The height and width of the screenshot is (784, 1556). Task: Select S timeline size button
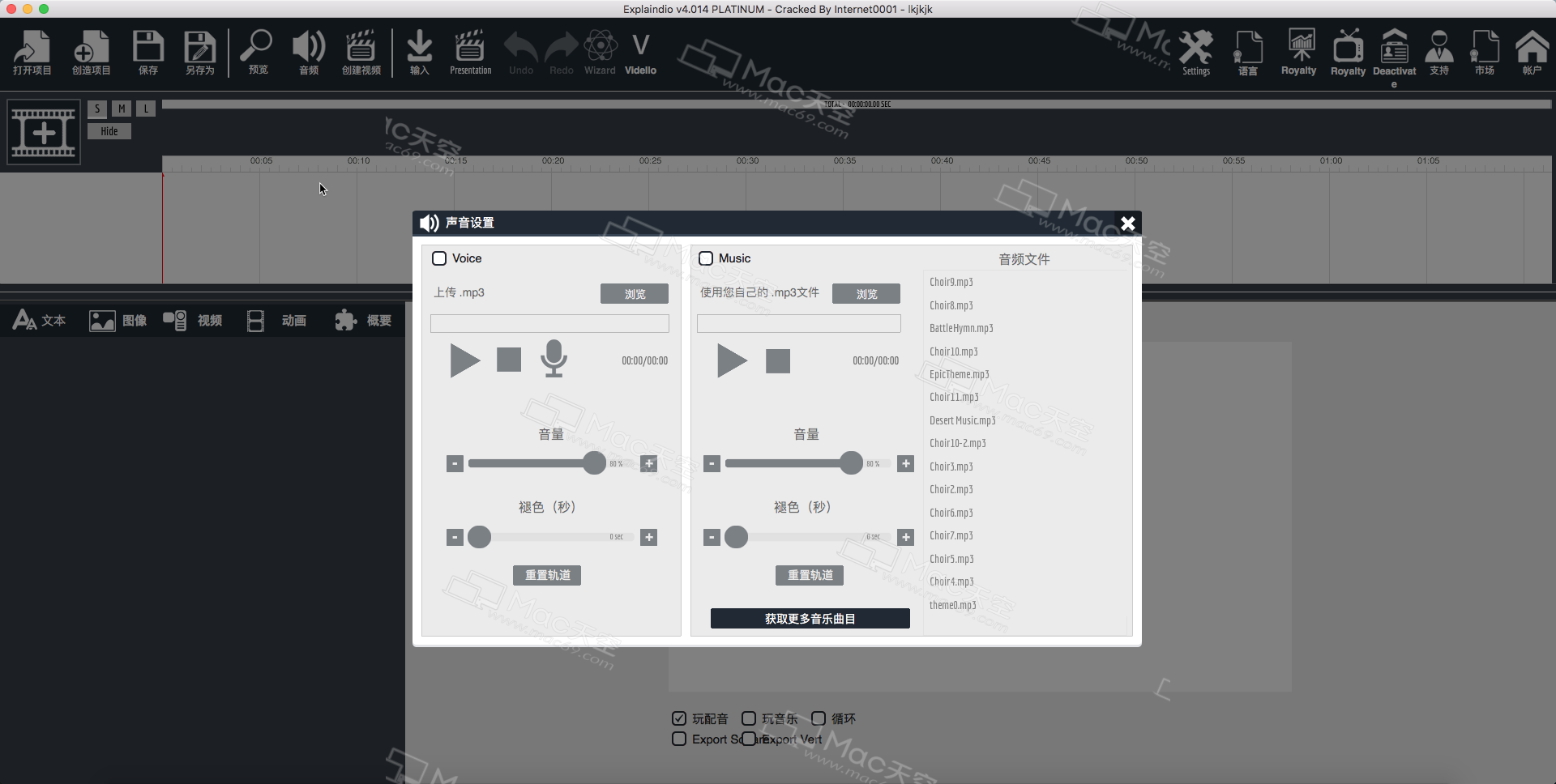coord(97,109)
